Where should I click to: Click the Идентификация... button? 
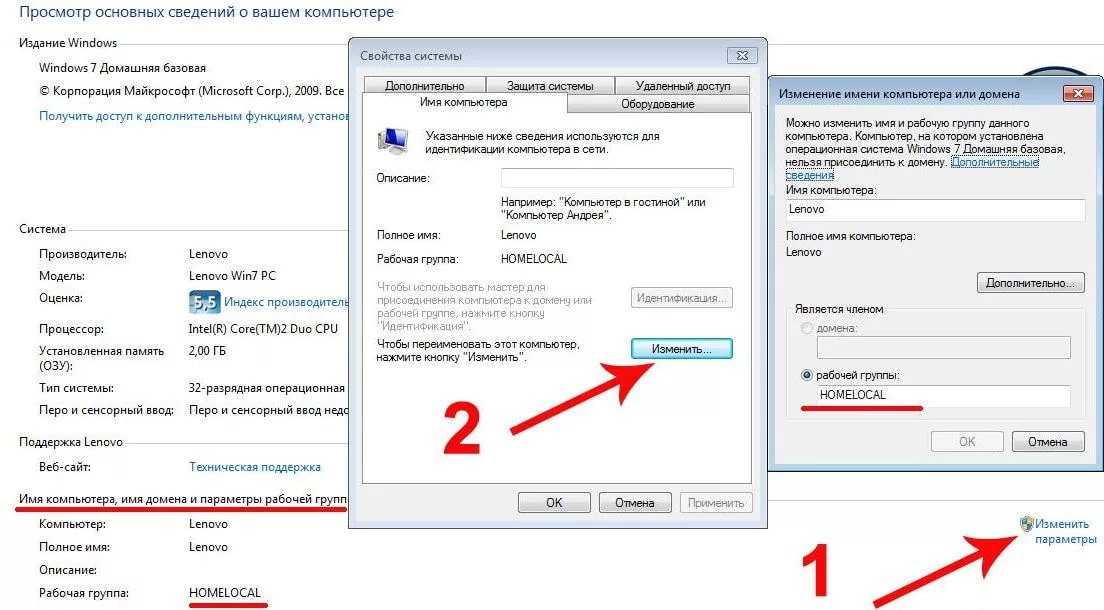click(682, 298)
